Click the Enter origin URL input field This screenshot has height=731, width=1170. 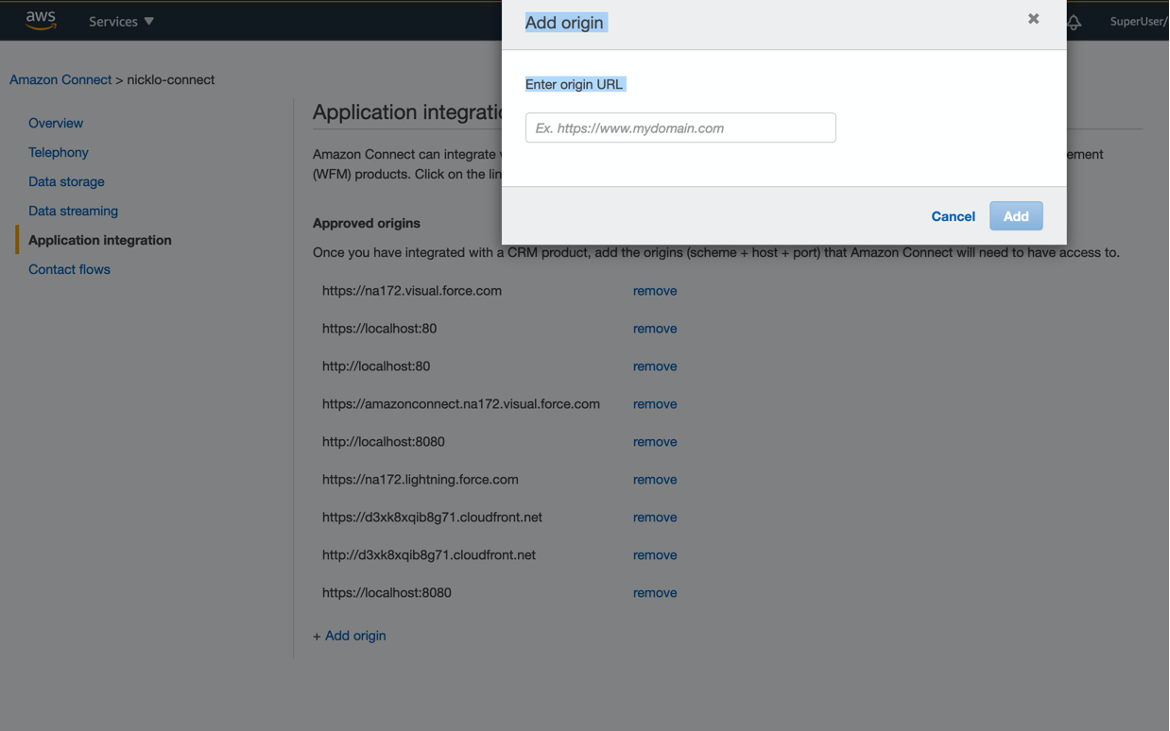pos(681,128)
